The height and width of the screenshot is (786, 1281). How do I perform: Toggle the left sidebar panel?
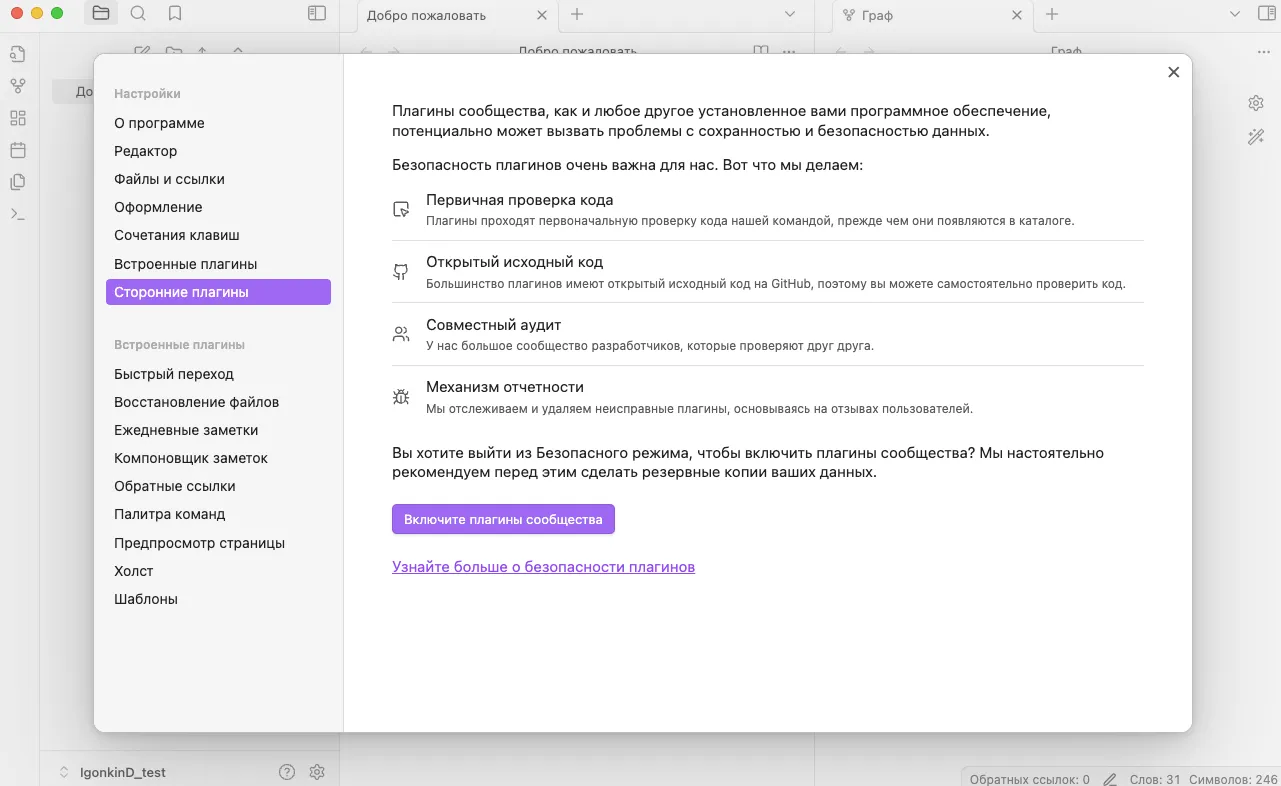[317, 14]
